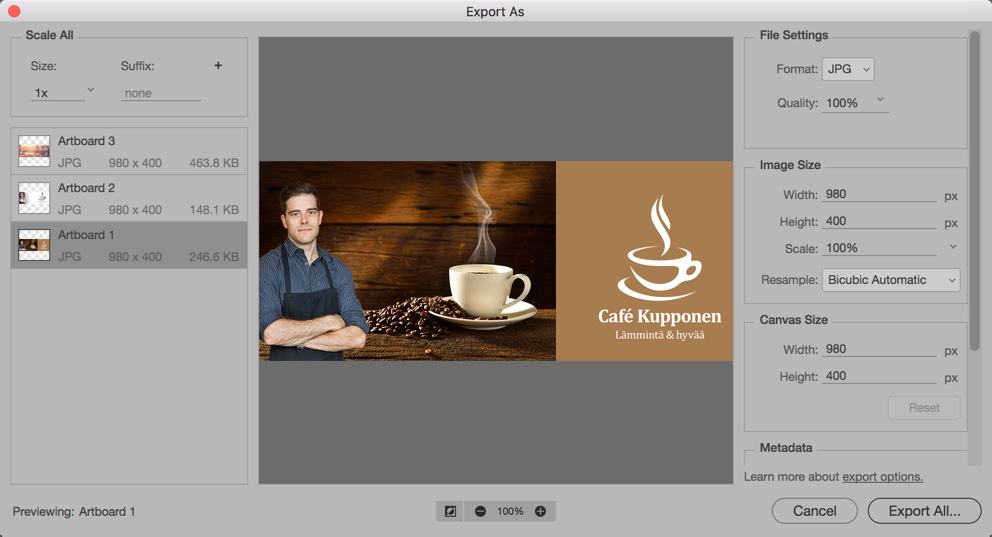Click the Reset button in Canvas Size

click(x=924, y=408)
